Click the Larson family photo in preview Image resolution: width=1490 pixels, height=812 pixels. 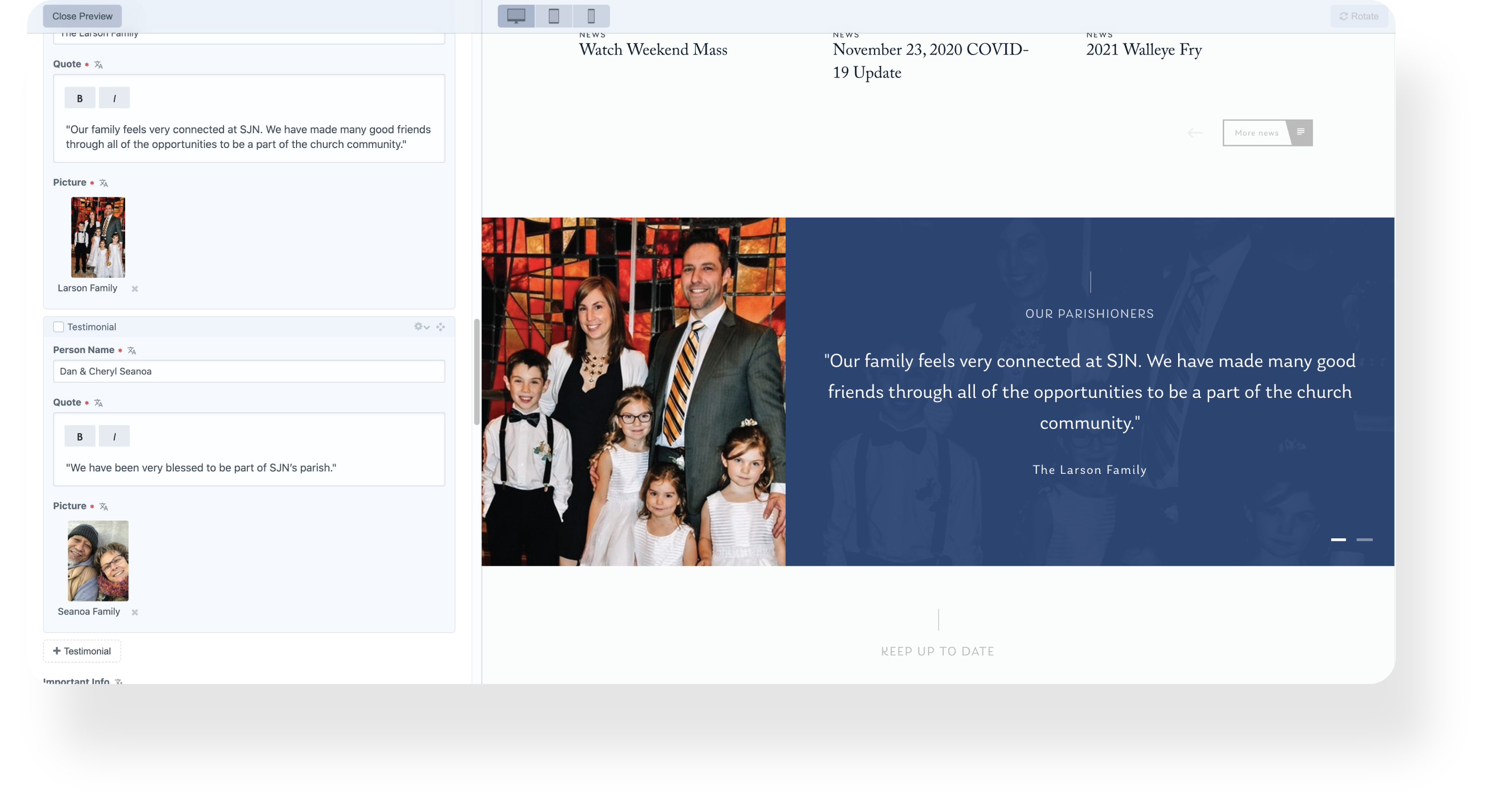(633, 391)
